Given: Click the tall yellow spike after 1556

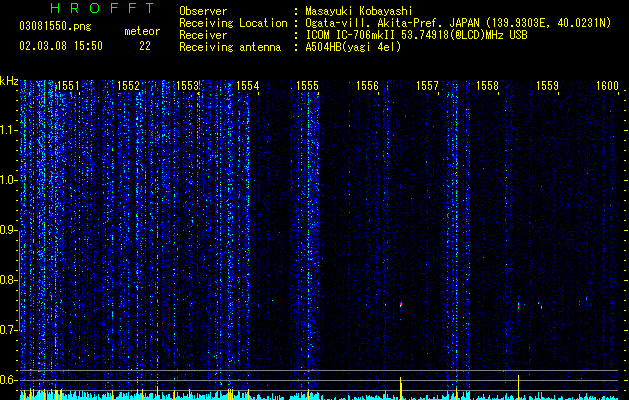Looking at the screenshot, I should pyautogui.click(x=400, y=387).
